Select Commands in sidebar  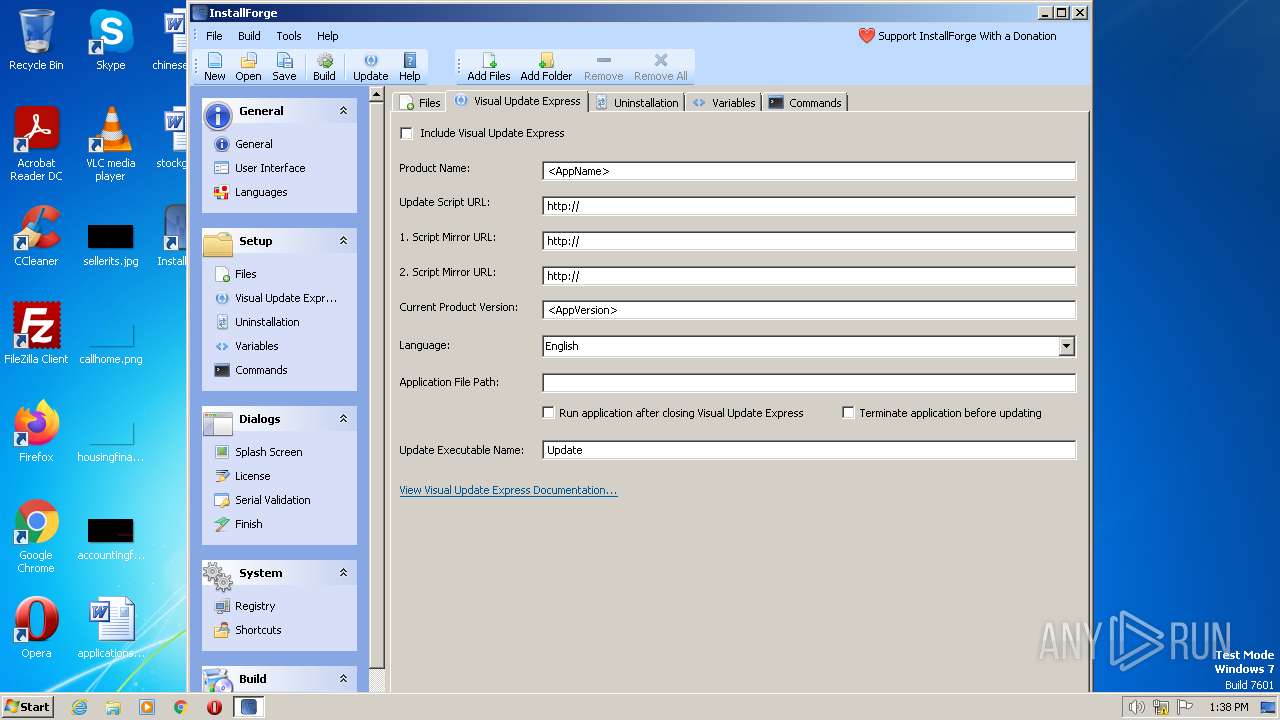251,370
